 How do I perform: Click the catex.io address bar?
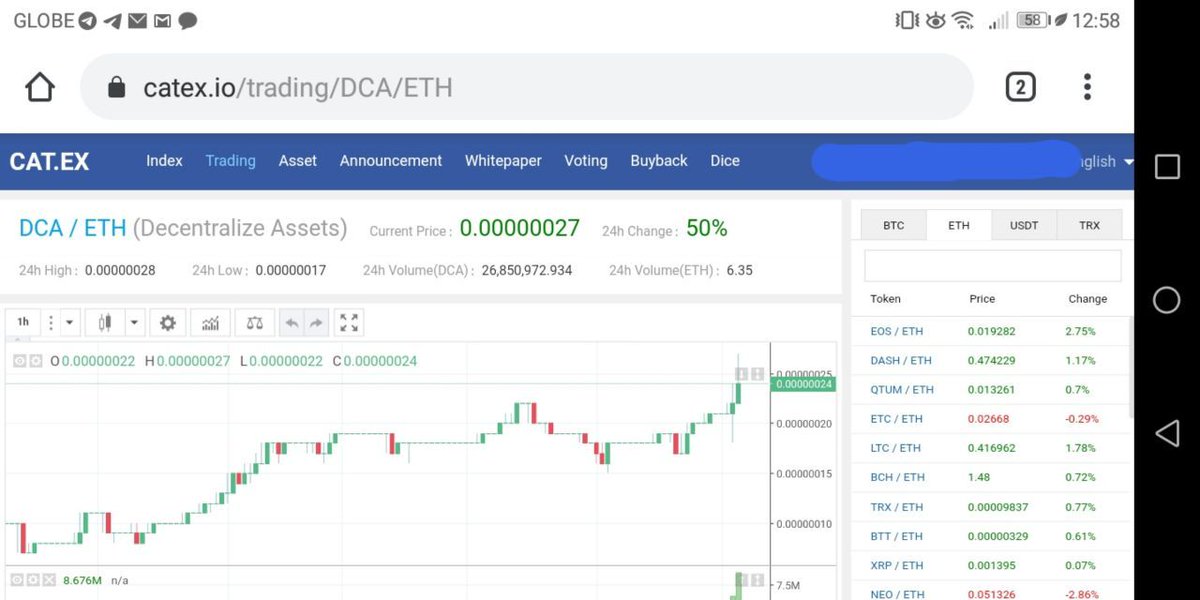[x=526, y=87]
